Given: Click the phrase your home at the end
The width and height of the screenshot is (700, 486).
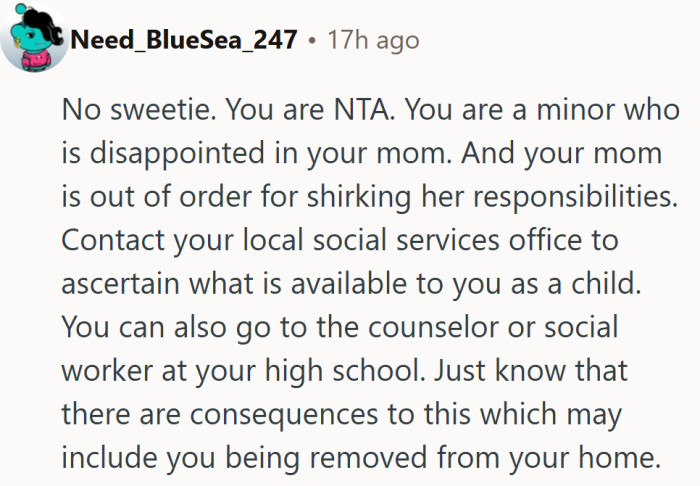Looking at the screenshot, I should 602,459.
